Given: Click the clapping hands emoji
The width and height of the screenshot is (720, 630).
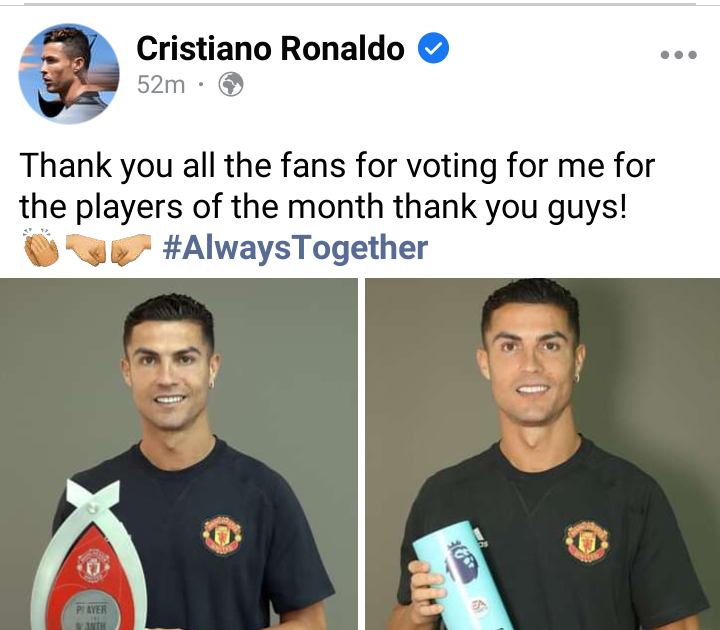Looking at the screenshot, I should [41, 248].
